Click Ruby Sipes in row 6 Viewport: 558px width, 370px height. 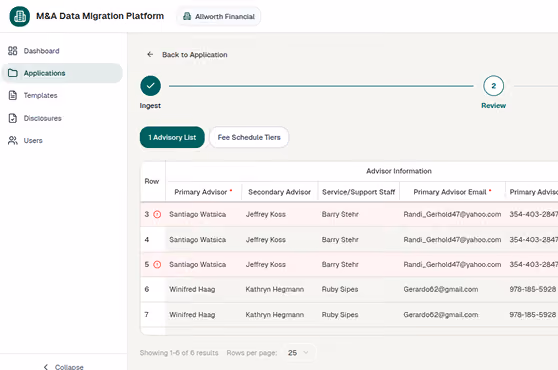click(340, 289)
